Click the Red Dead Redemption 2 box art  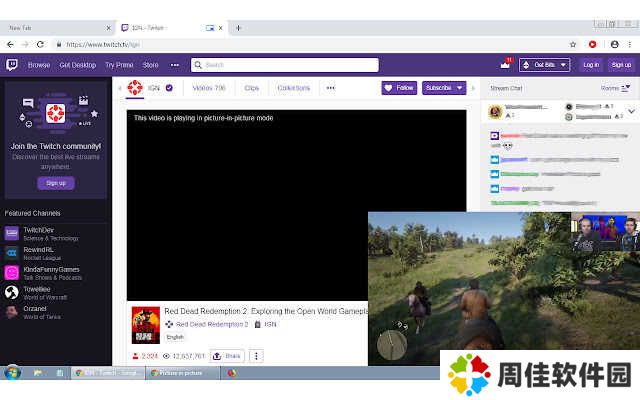coord(146,325)
